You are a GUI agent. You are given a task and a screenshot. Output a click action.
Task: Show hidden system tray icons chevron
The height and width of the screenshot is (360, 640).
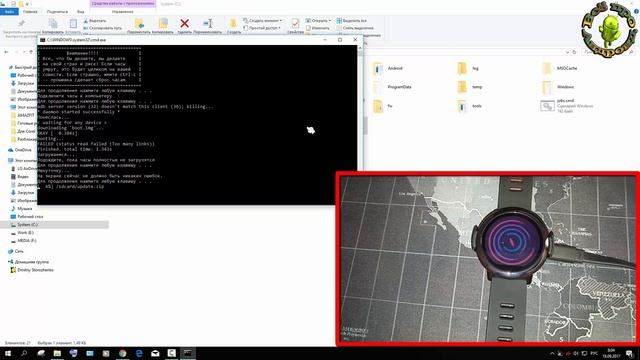(552, 354)
